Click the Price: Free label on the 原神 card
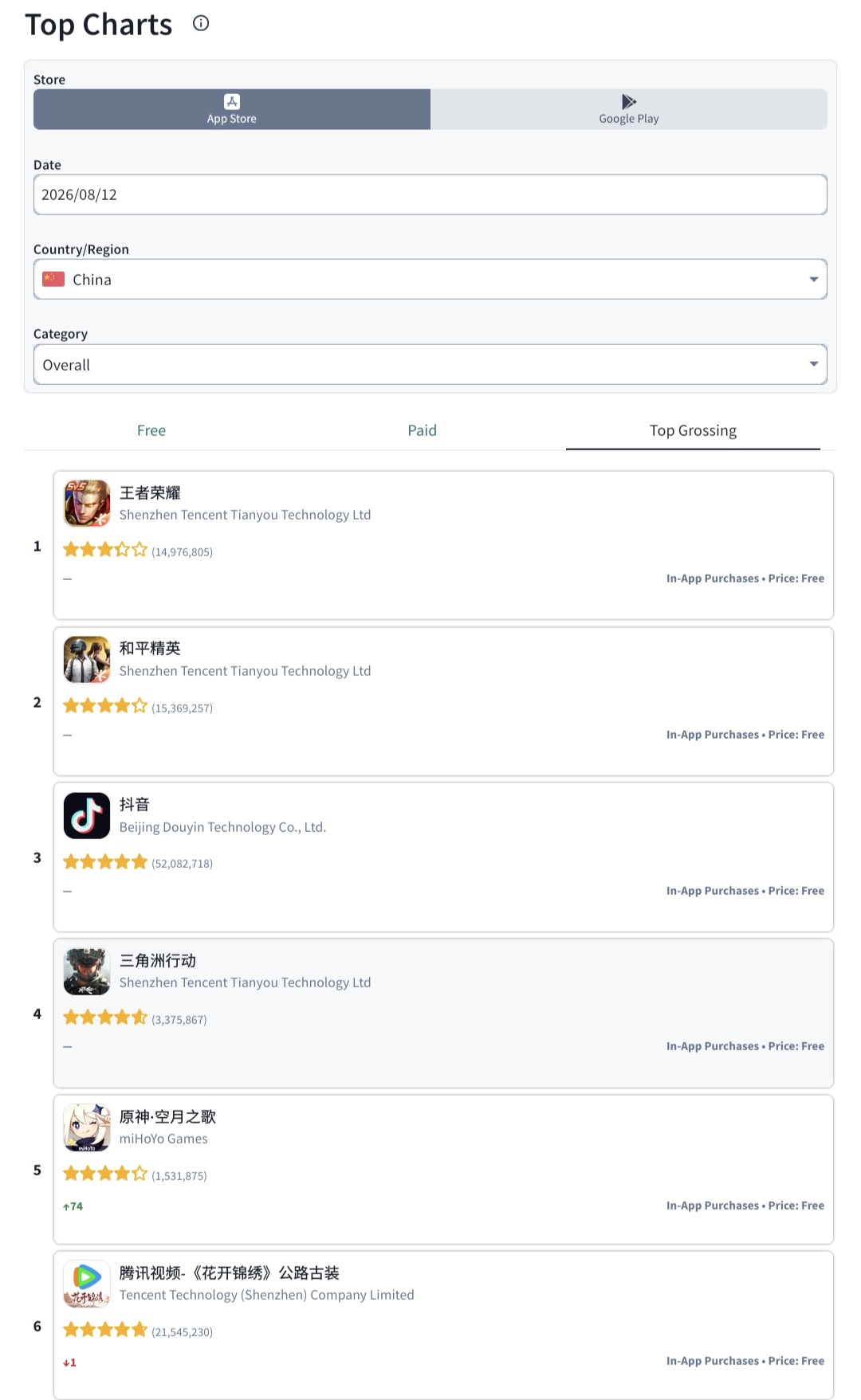This screenshot has width=861, height=1400. click(796, 1206)
